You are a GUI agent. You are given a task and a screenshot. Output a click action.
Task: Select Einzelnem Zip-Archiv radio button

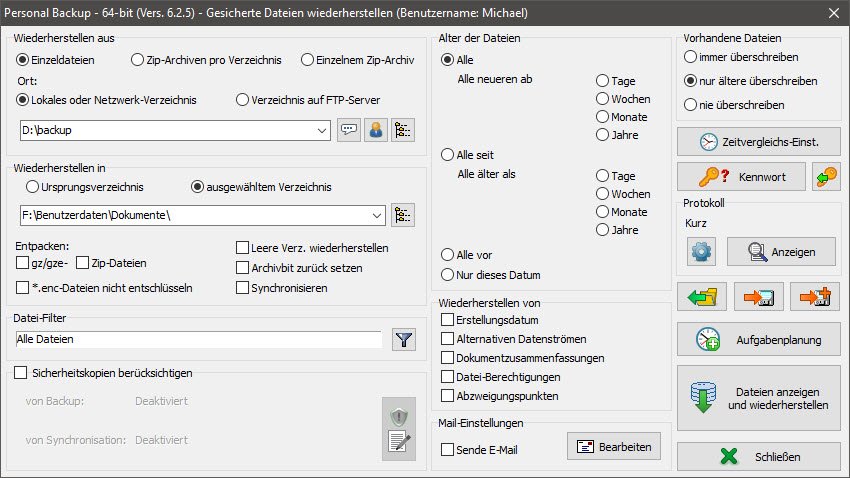tap(307, 59)
